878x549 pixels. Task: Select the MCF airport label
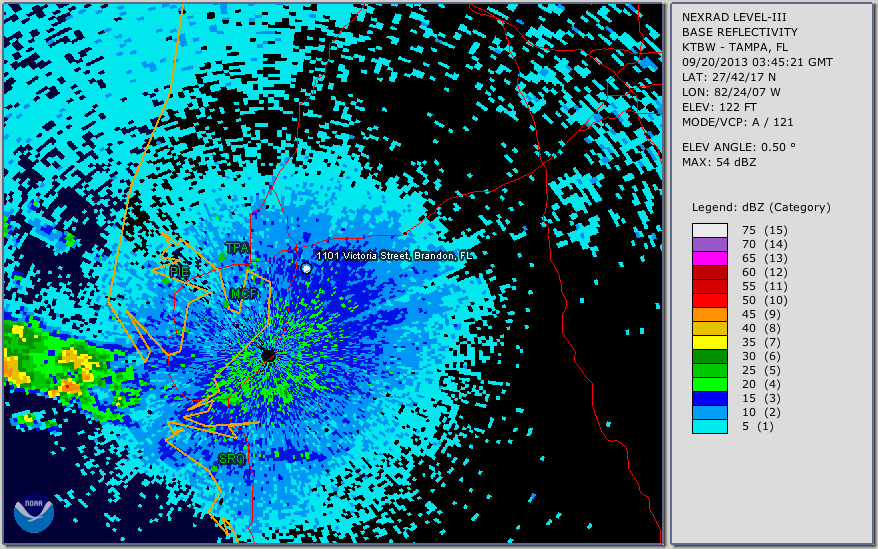pyautogui.click(x=244, y=294)
